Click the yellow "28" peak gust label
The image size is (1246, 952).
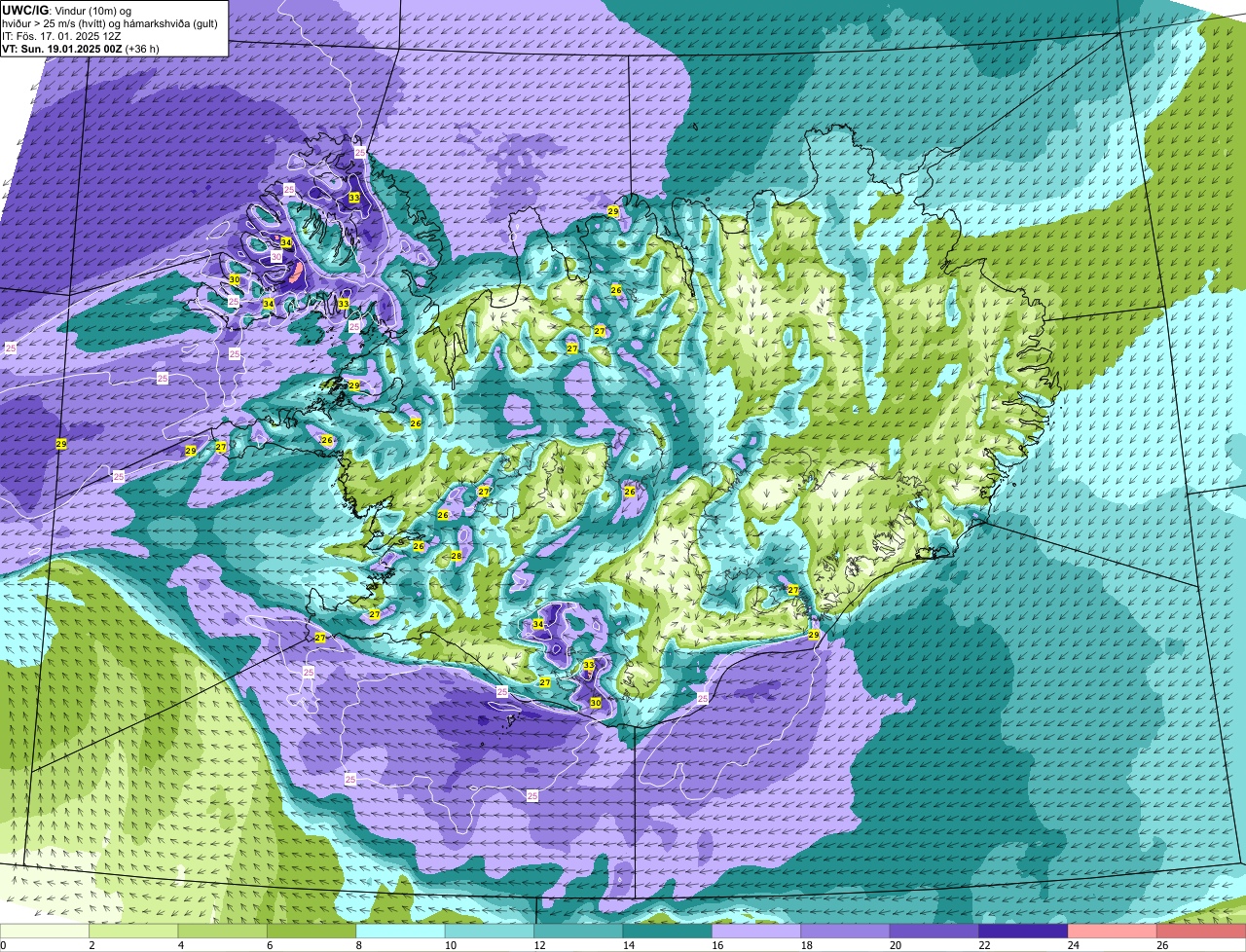point(456,556)
